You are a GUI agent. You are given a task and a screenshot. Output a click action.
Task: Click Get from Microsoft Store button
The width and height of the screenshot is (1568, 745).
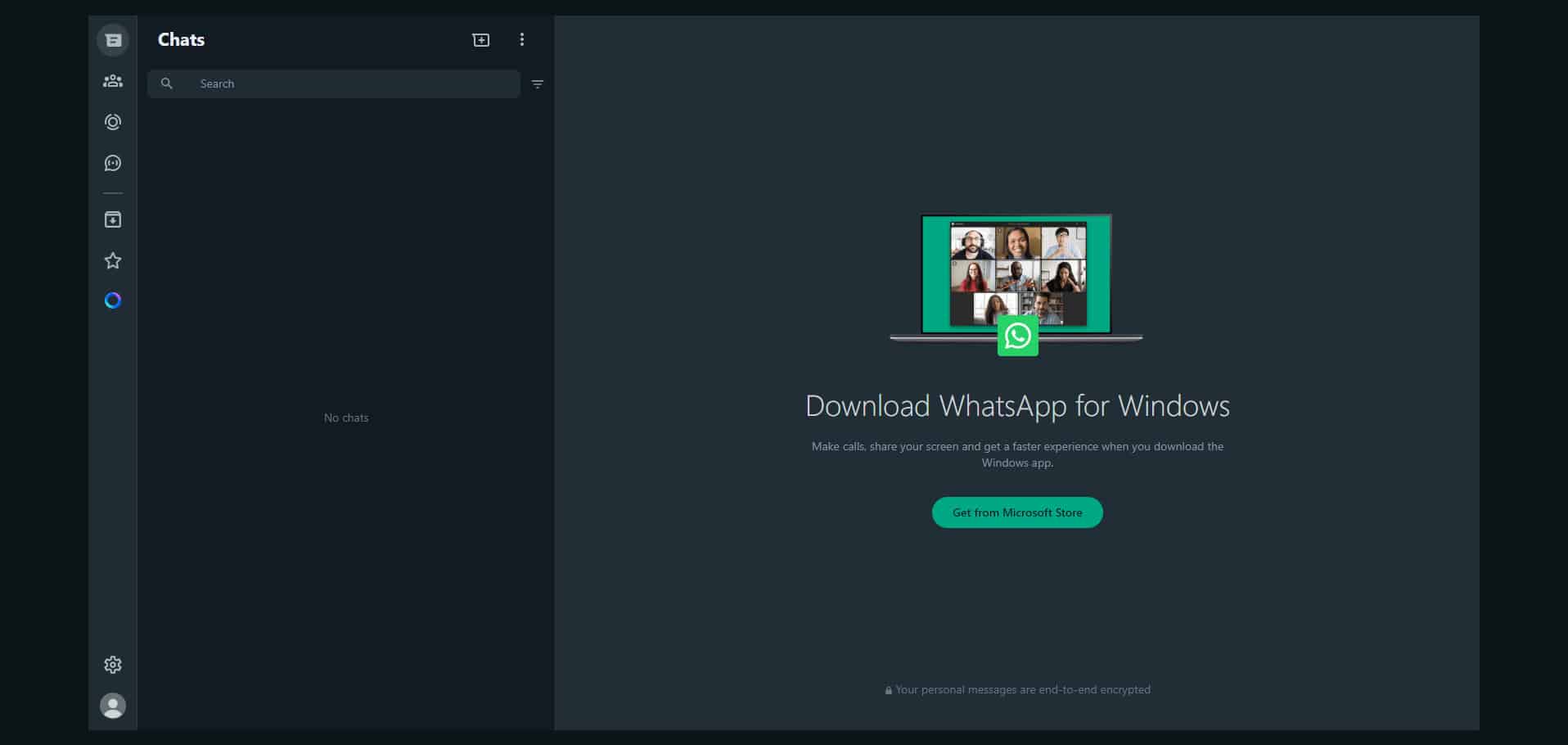click(x=1017, y=512)
